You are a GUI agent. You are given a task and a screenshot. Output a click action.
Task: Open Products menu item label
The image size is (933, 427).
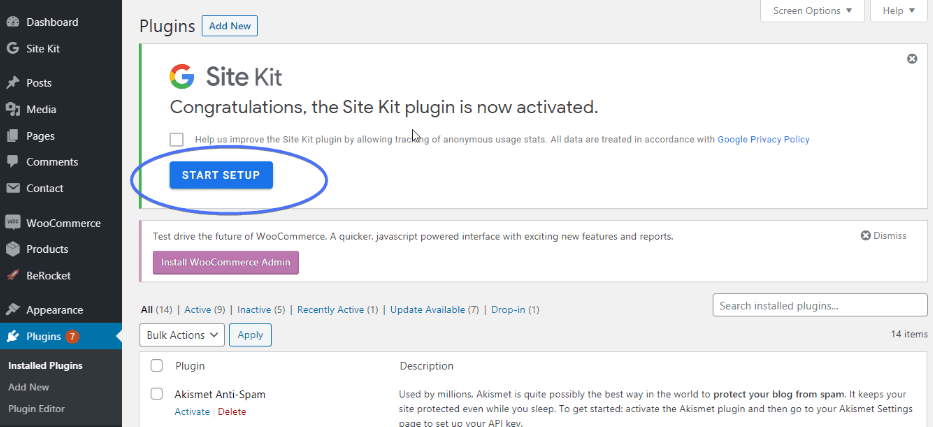(x=47, y=249)
